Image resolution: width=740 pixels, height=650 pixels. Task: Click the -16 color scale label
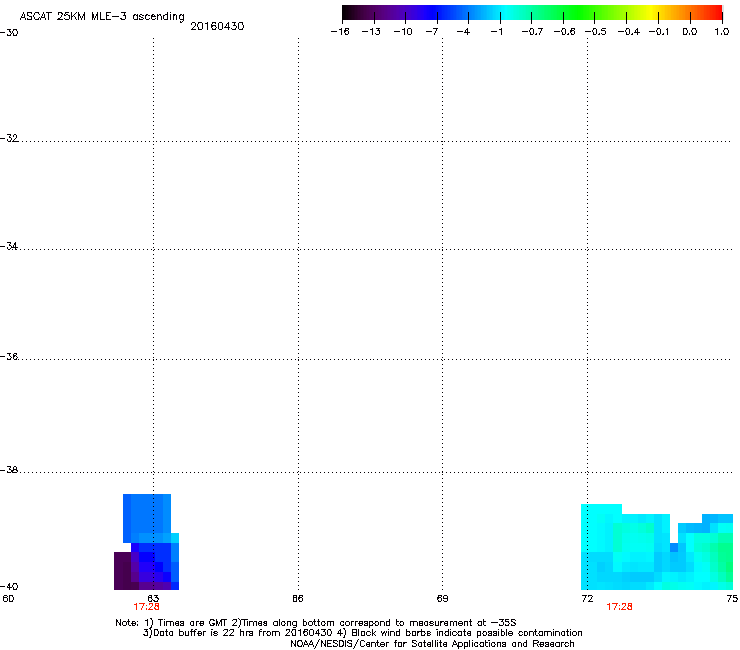click(x=340, y=32)
